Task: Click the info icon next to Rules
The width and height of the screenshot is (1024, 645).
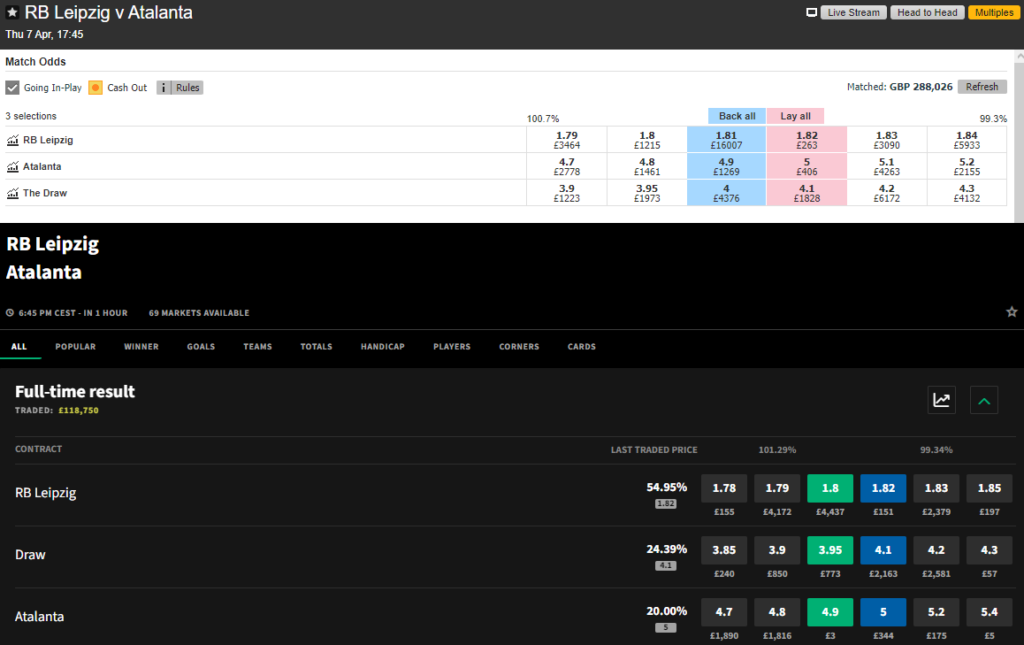Action: point(163,87)
